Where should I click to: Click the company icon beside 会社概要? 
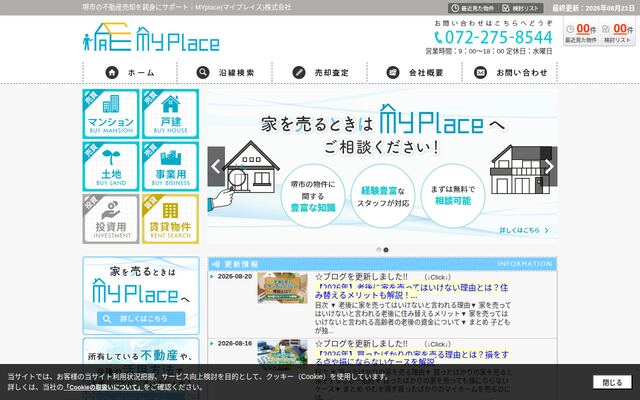[x=393, y=73]
